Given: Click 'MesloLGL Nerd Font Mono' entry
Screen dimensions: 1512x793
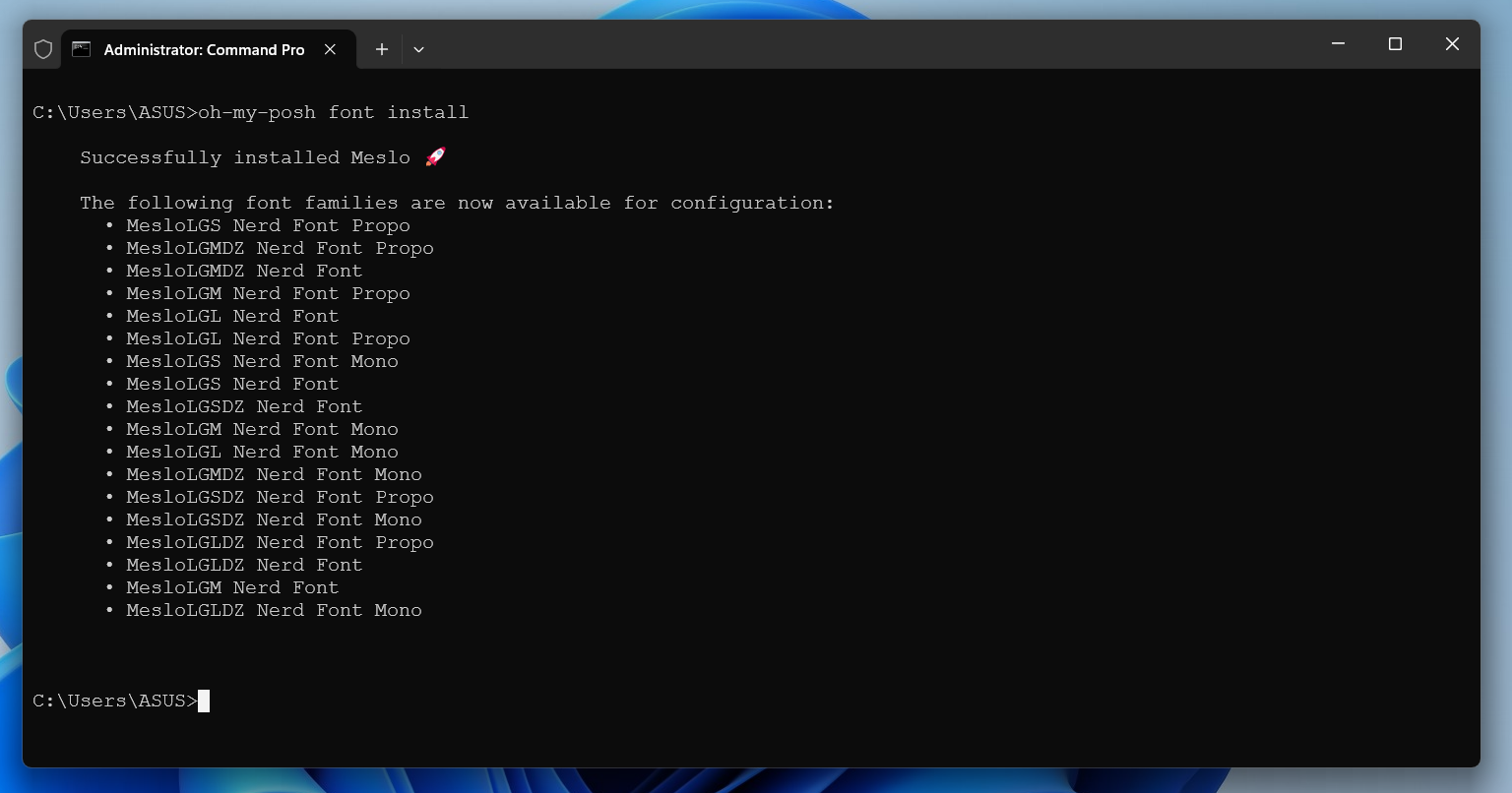Looking at the screenshot, I should [262, 452].
